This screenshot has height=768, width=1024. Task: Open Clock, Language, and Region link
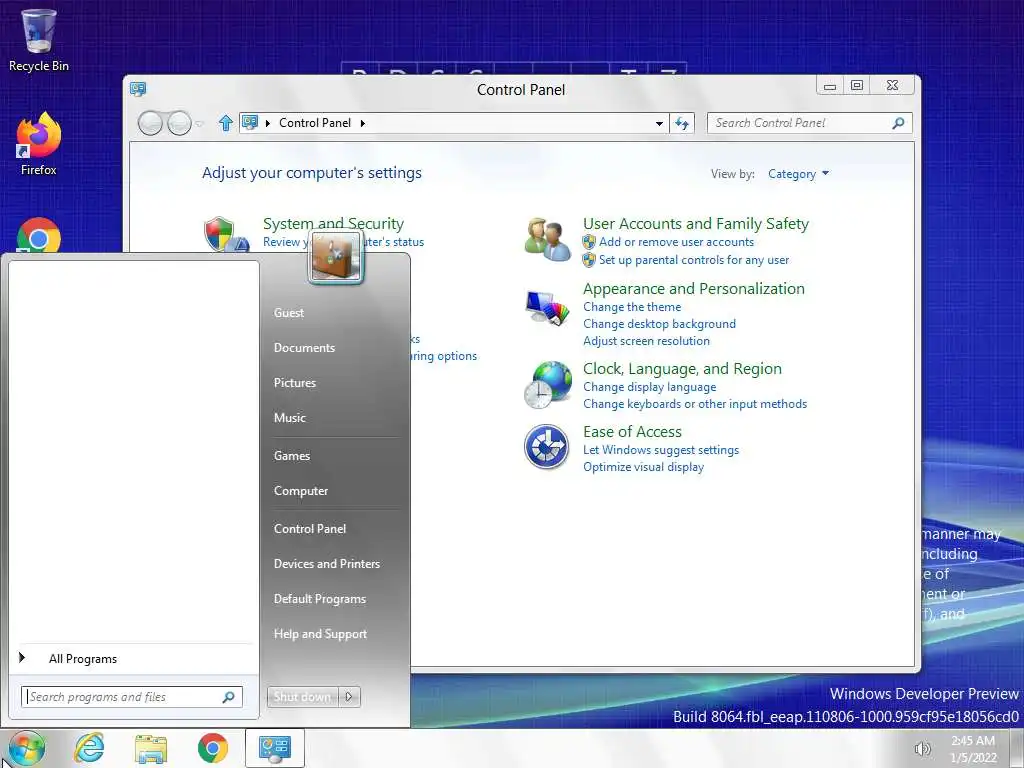tap(682, 369)
